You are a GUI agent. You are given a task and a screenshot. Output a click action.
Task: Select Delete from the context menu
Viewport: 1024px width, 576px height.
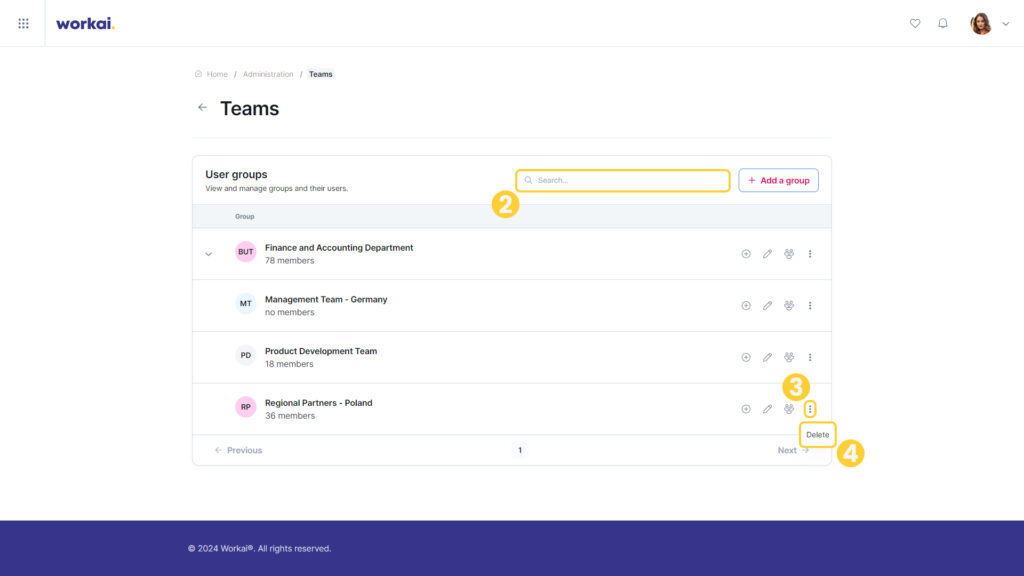[818, 435]
